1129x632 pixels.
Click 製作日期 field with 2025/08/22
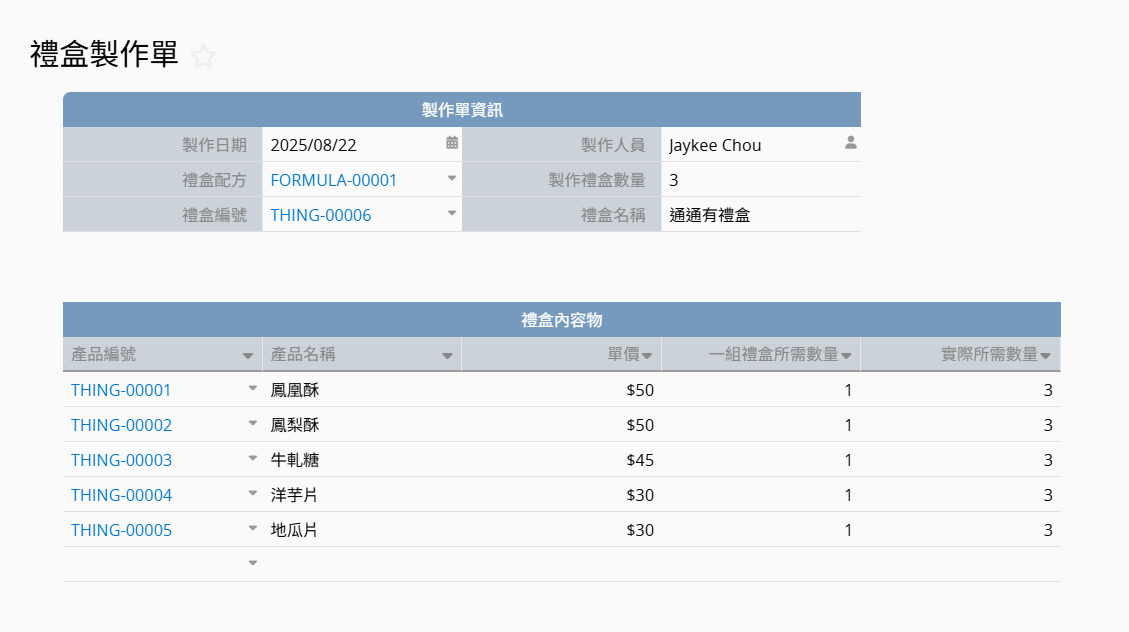tap(350, 145)
